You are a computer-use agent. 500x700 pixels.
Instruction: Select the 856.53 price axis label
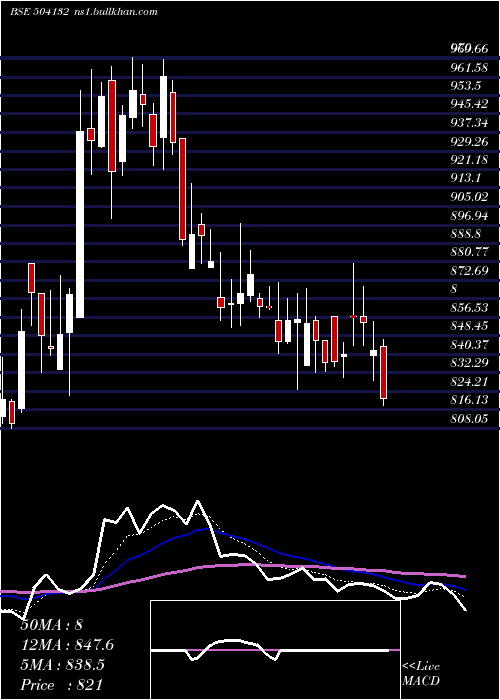(469, 308)
